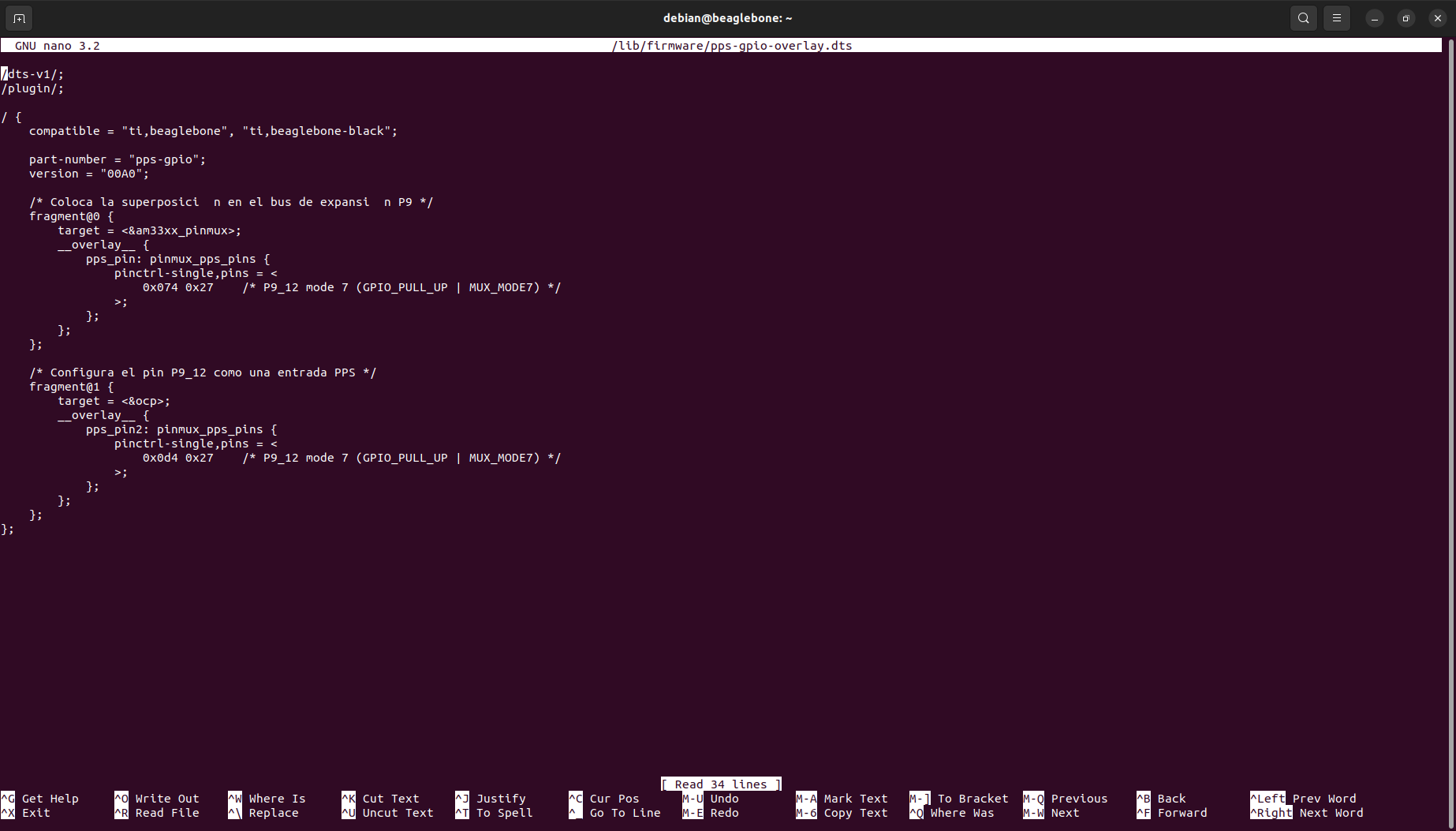Click the Undo shortcut label
Screen dimensions: 1456x831
click(x=724, y=799)
